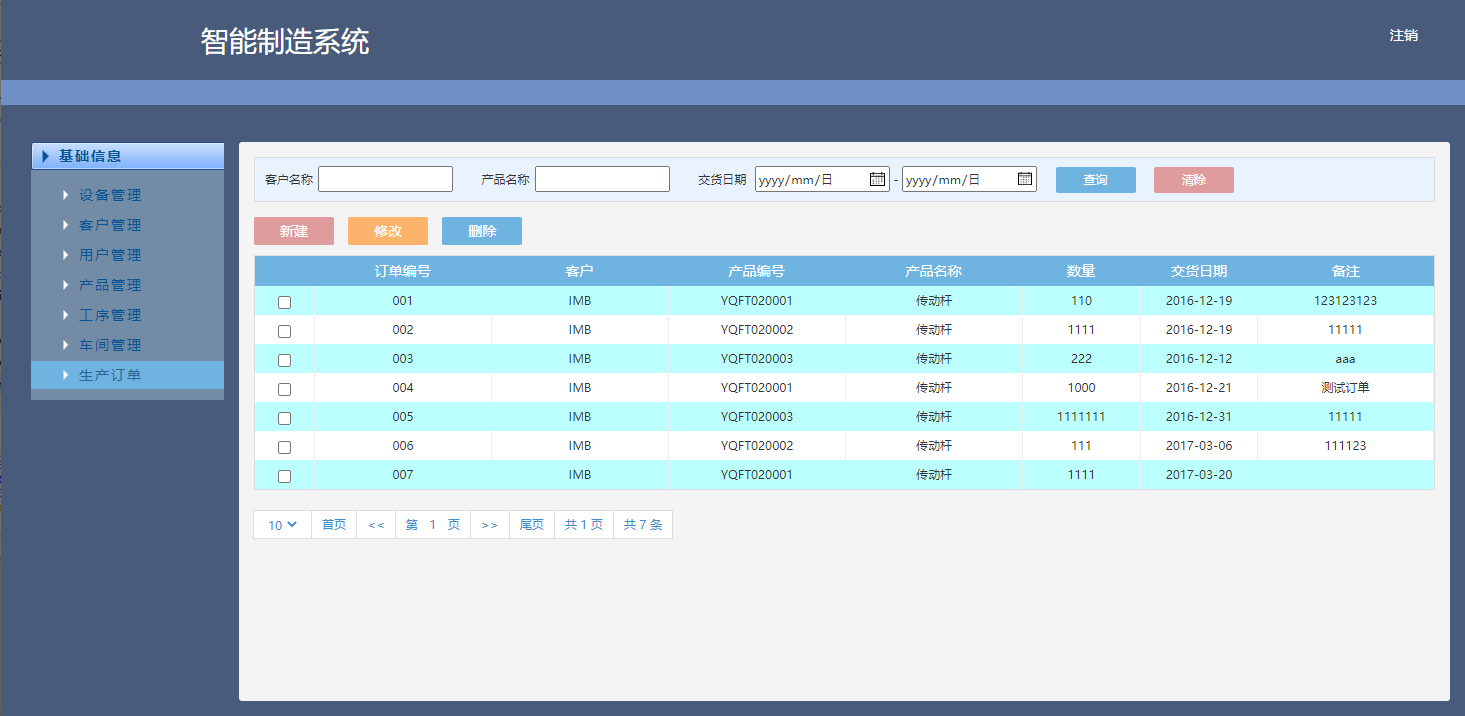Click the 删除 delete button
The width and height of the screenshot is (1465, 716).
click(x=481, y=231)
